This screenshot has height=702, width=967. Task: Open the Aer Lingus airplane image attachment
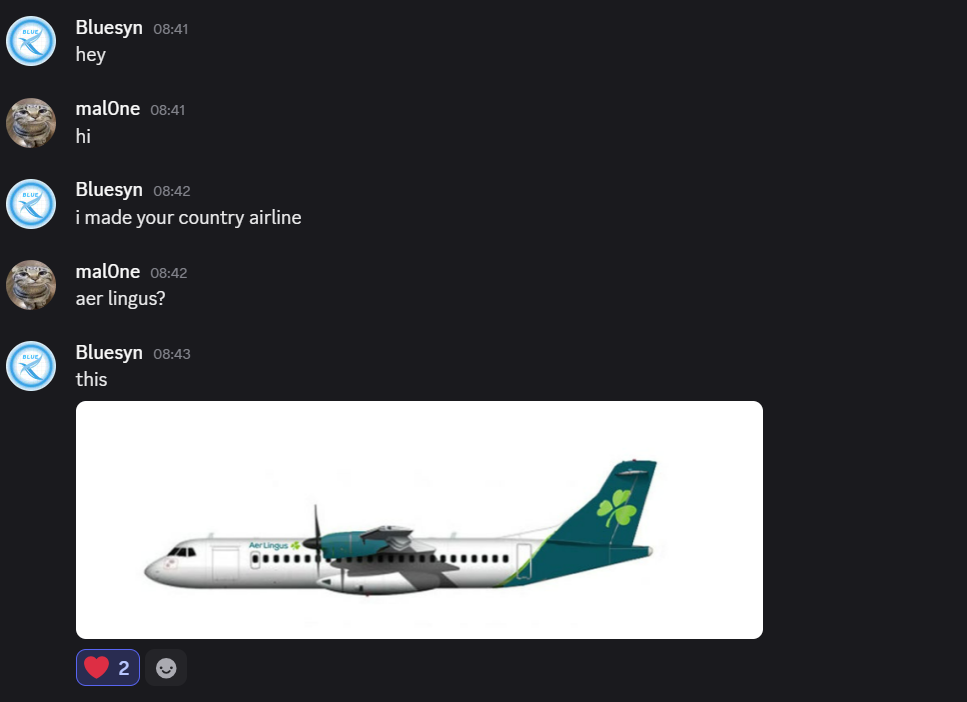pos(419,520)
